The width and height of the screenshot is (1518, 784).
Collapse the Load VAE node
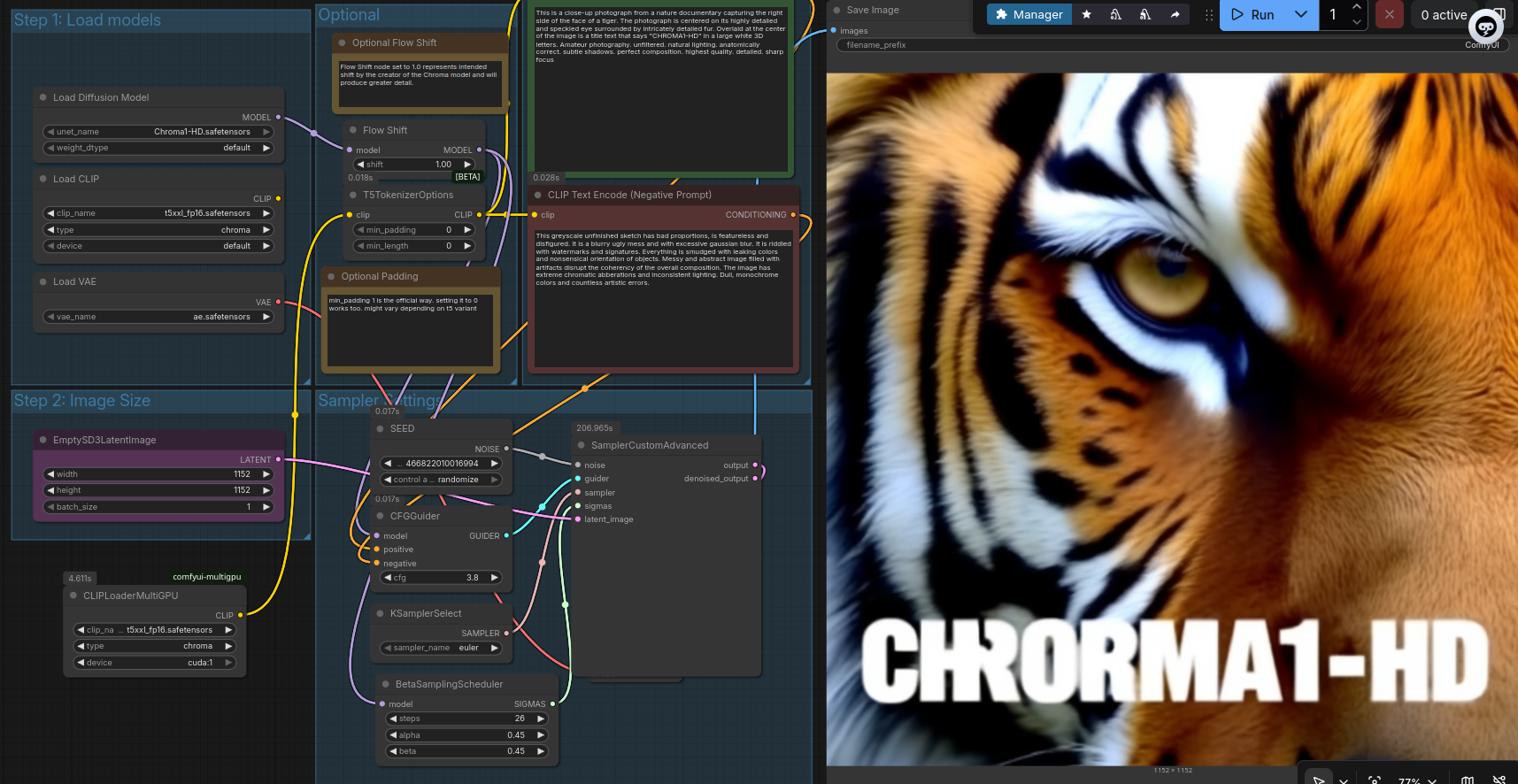tap(42, 281)
